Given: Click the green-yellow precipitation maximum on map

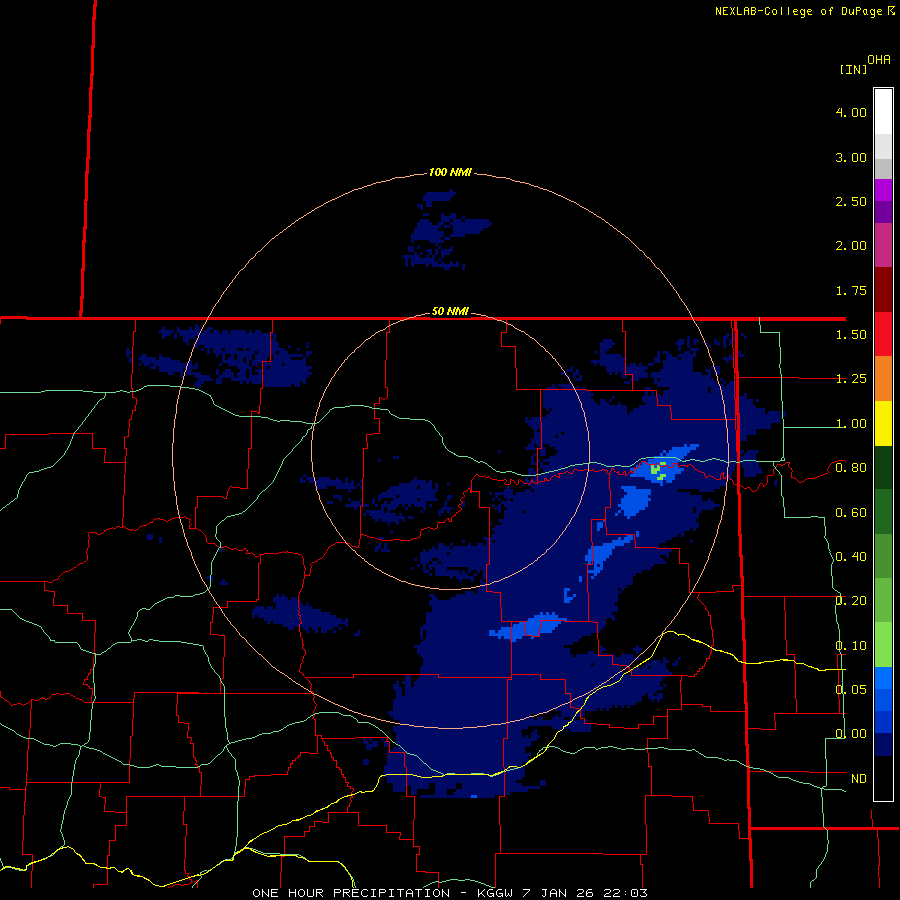Looking at the screenshot, I should tap(658, 471).
